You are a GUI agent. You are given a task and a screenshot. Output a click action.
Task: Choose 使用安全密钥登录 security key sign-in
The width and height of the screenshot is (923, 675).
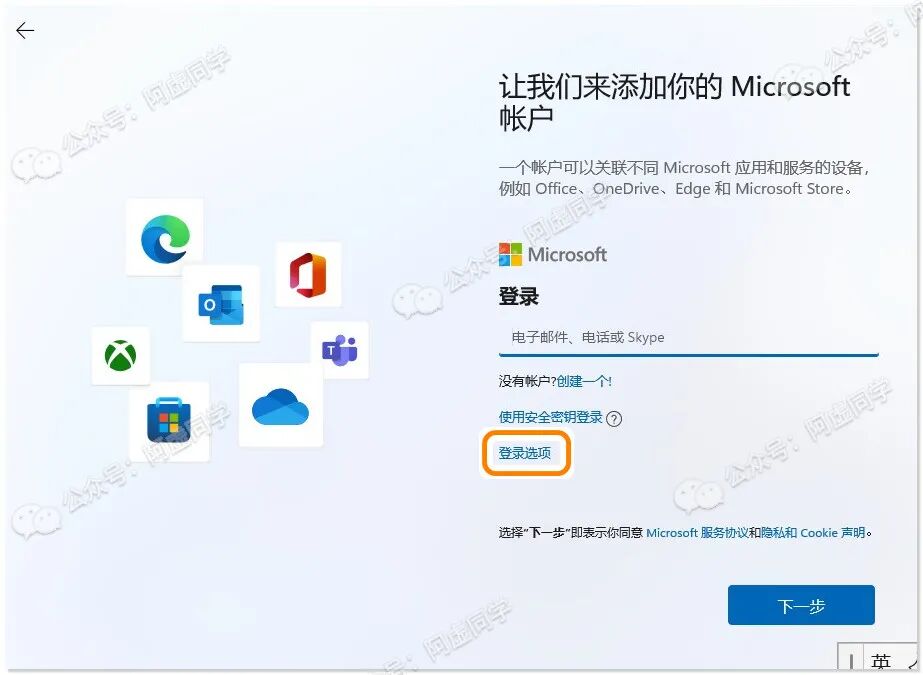click(x=550, y=417)
